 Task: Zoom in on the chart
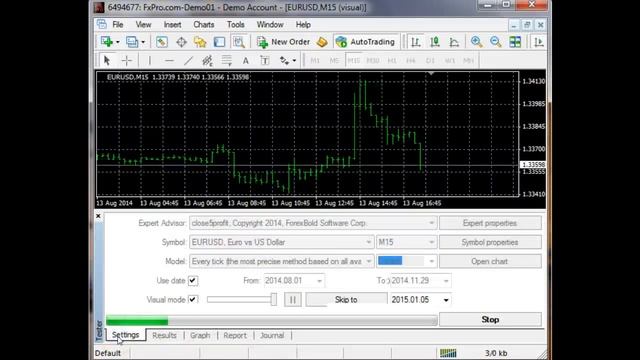(476, 42)
